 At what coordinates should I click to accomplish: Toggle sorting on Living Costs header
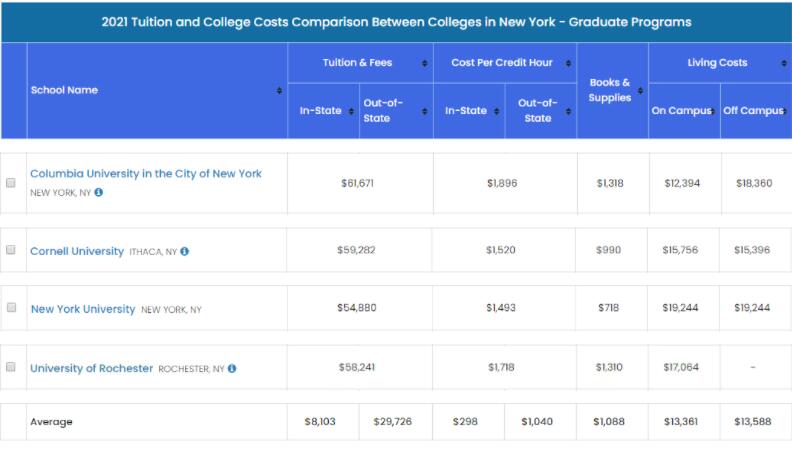click(x=717, y=63)
